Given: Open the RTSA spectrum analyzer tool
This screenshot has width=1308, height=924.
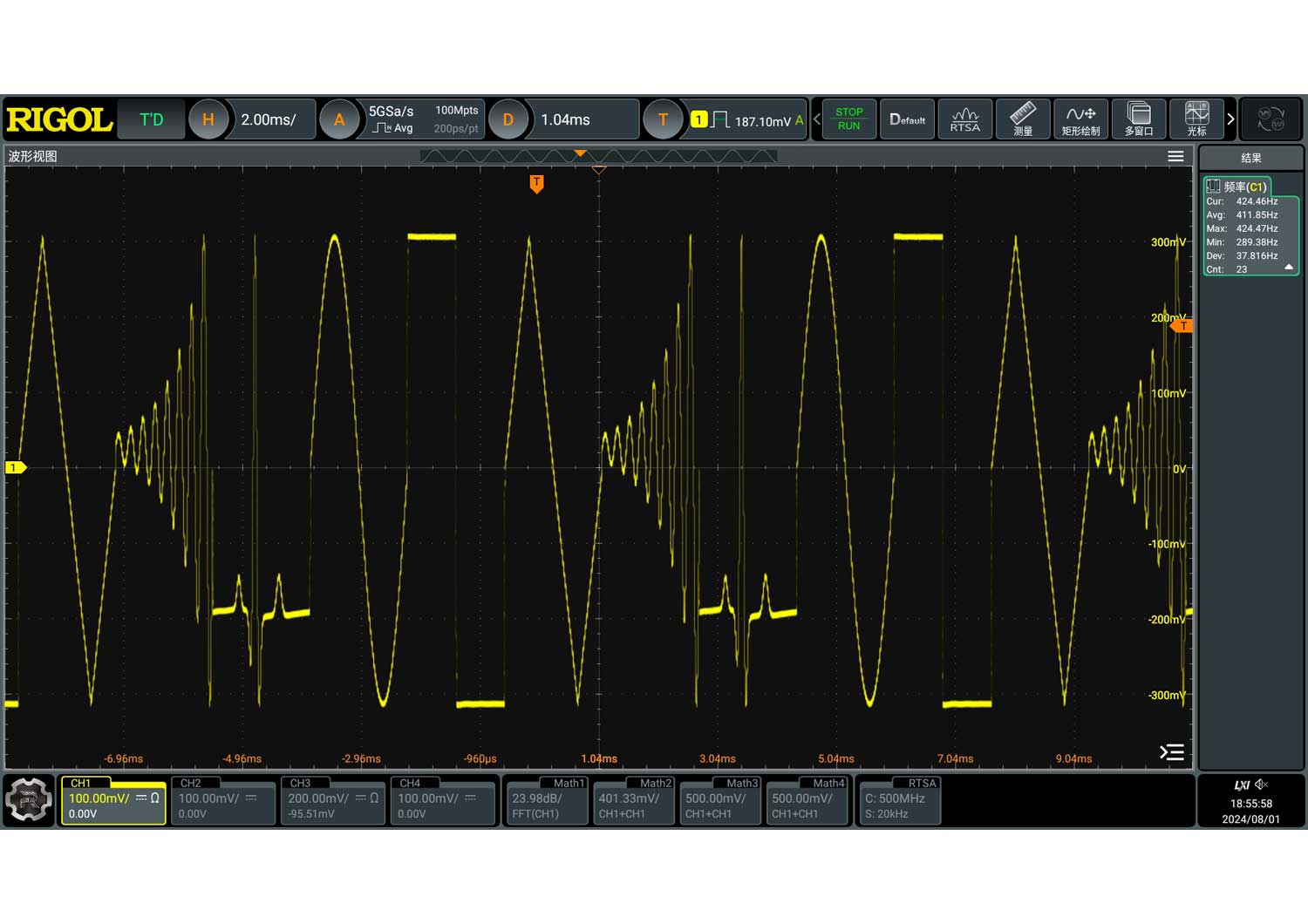Looking at the screenshot, I should (x=964, y=119).
